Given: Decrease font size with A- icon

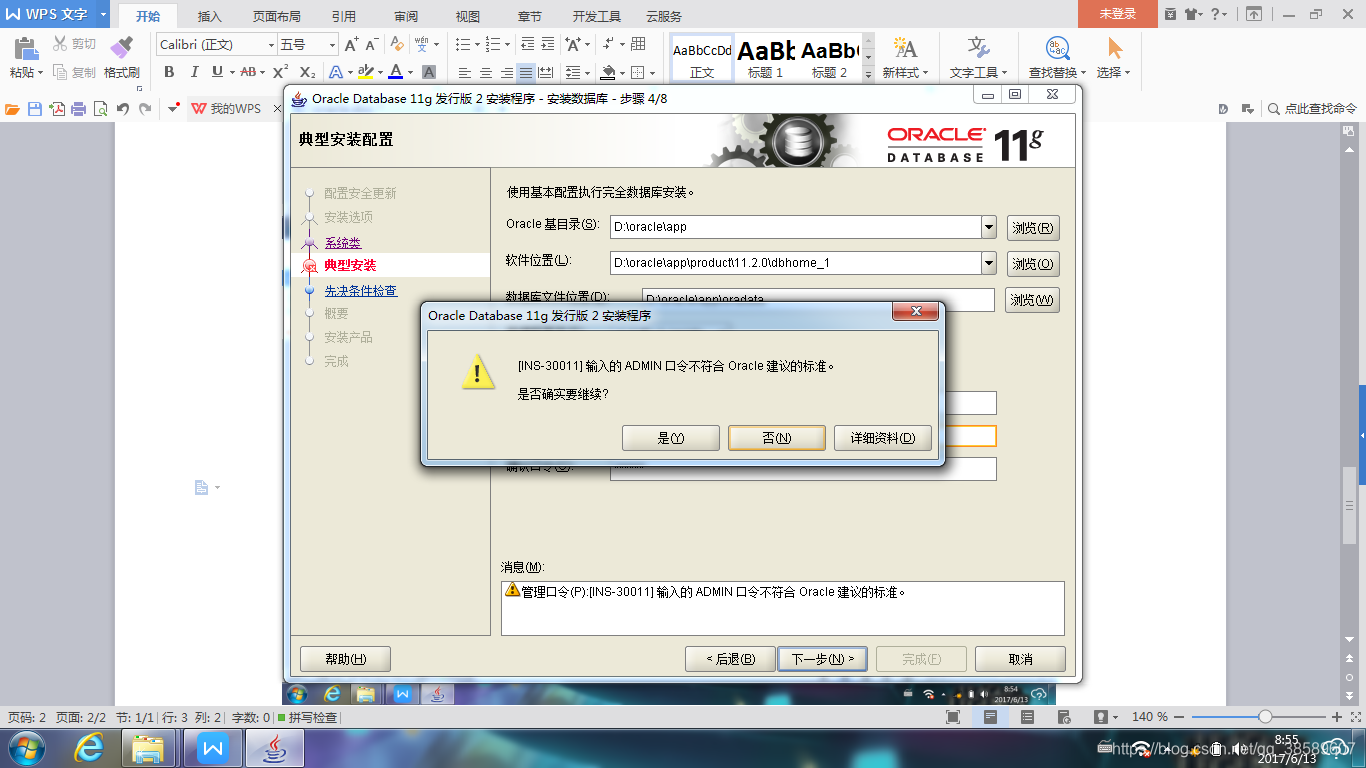Looking at the screenshot, I should tap(371, 45).
